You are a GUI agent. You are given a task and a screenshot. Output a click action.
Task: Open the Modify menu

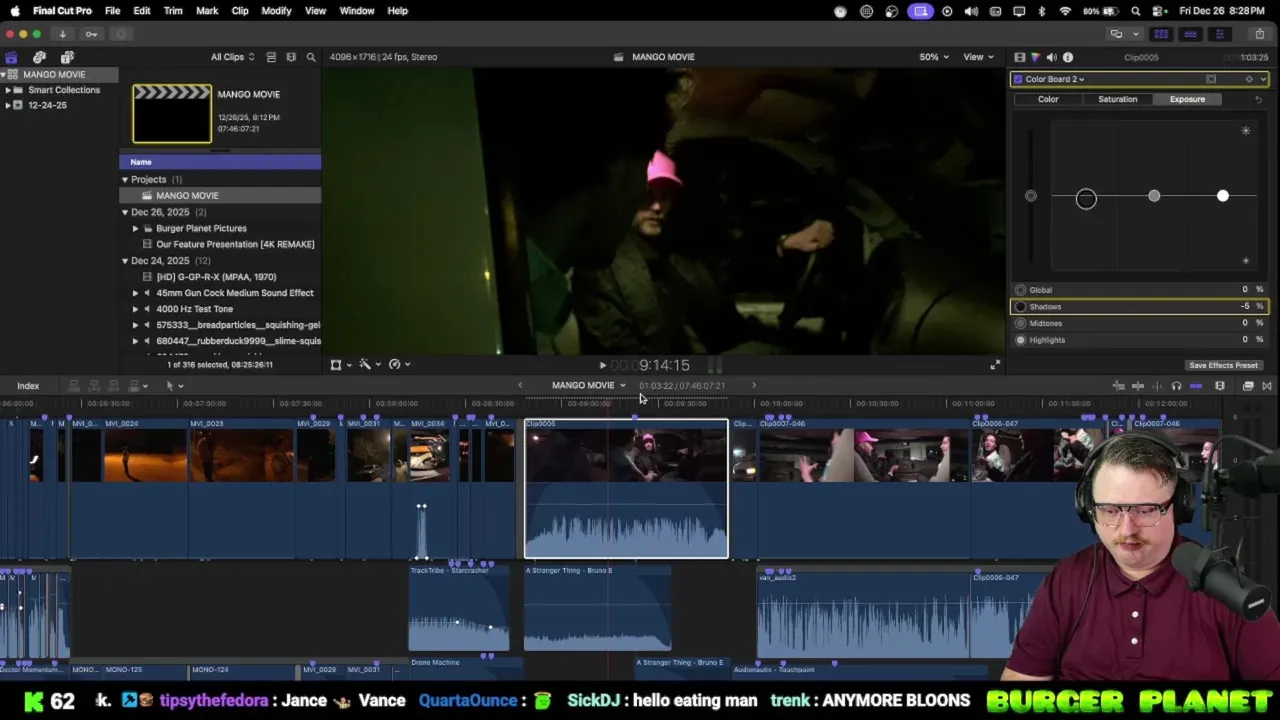[276, 11]
